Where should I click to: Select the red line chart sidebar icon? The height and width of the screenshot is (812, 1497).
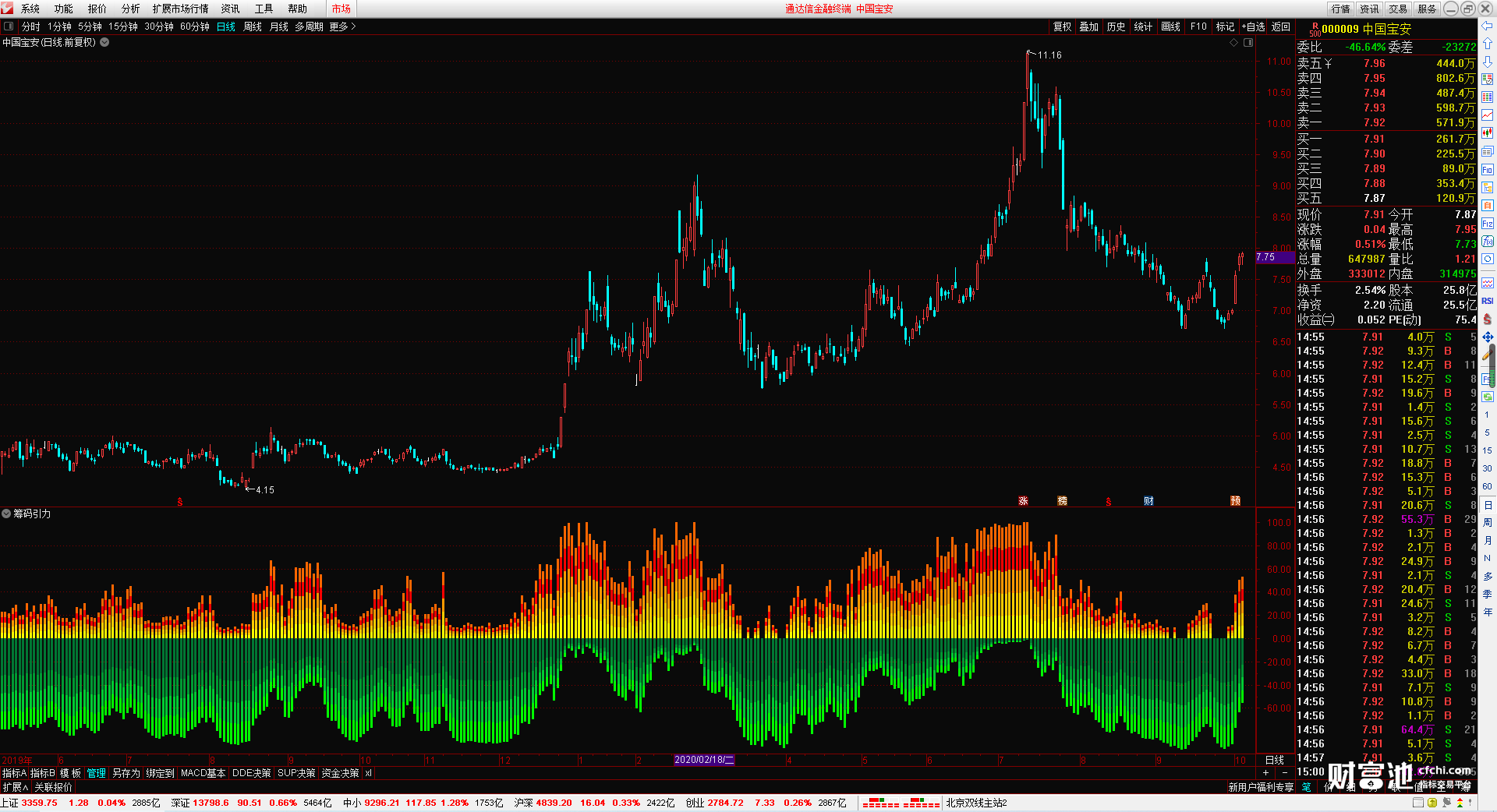click(1487, 115)
